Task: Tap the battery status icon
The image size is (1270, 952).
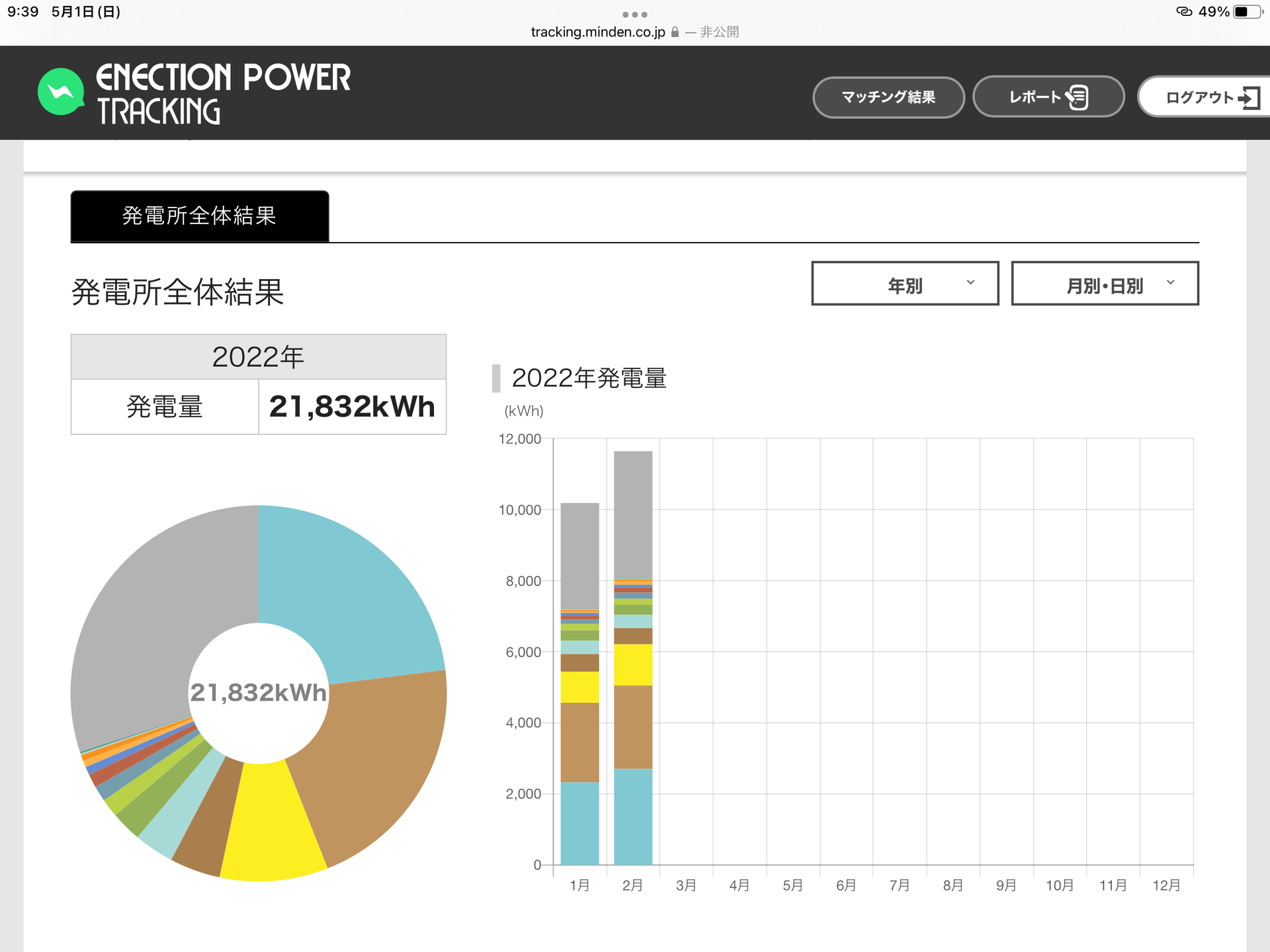Action: [1248, 12]
